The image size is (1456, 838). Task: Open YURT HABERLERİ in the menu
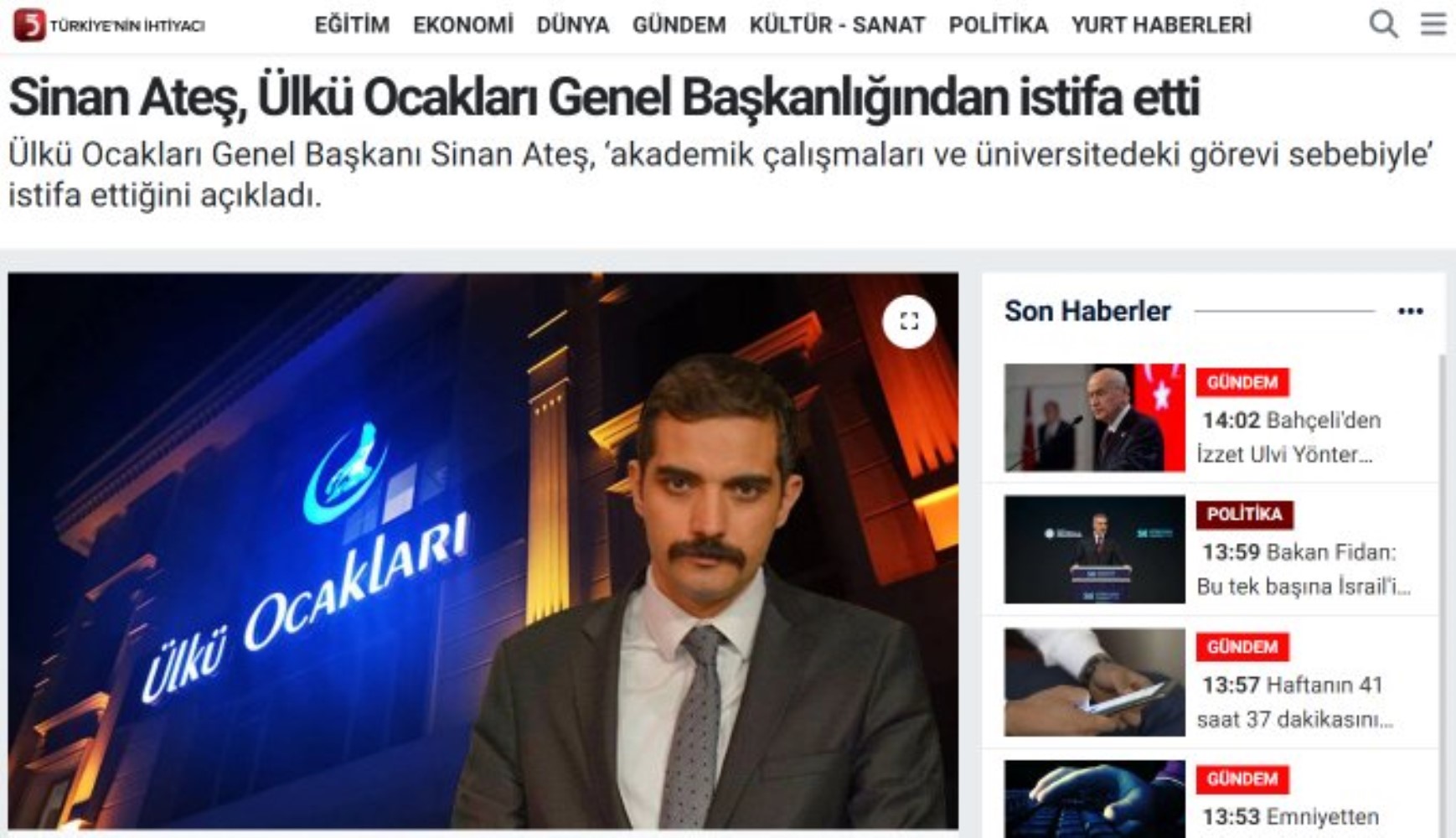tap(1161, 25)
